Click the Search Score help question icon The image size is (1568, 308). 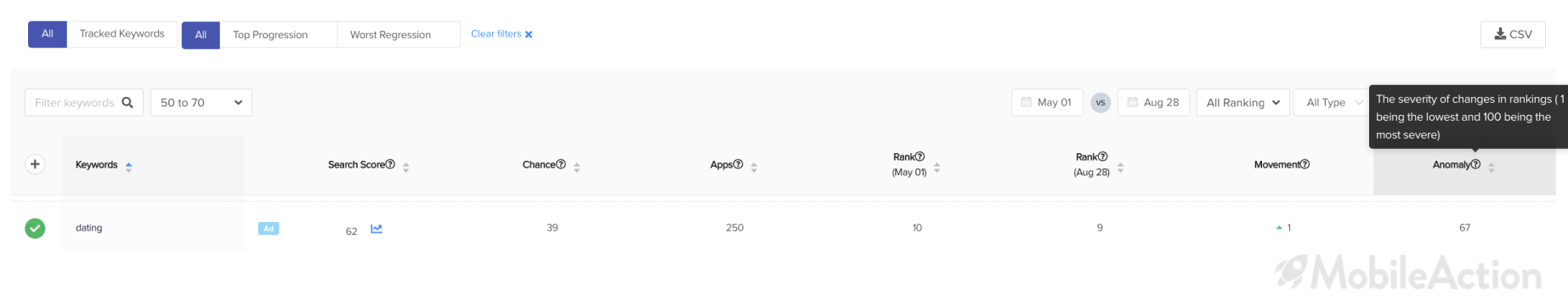click(x=390, y=164)
